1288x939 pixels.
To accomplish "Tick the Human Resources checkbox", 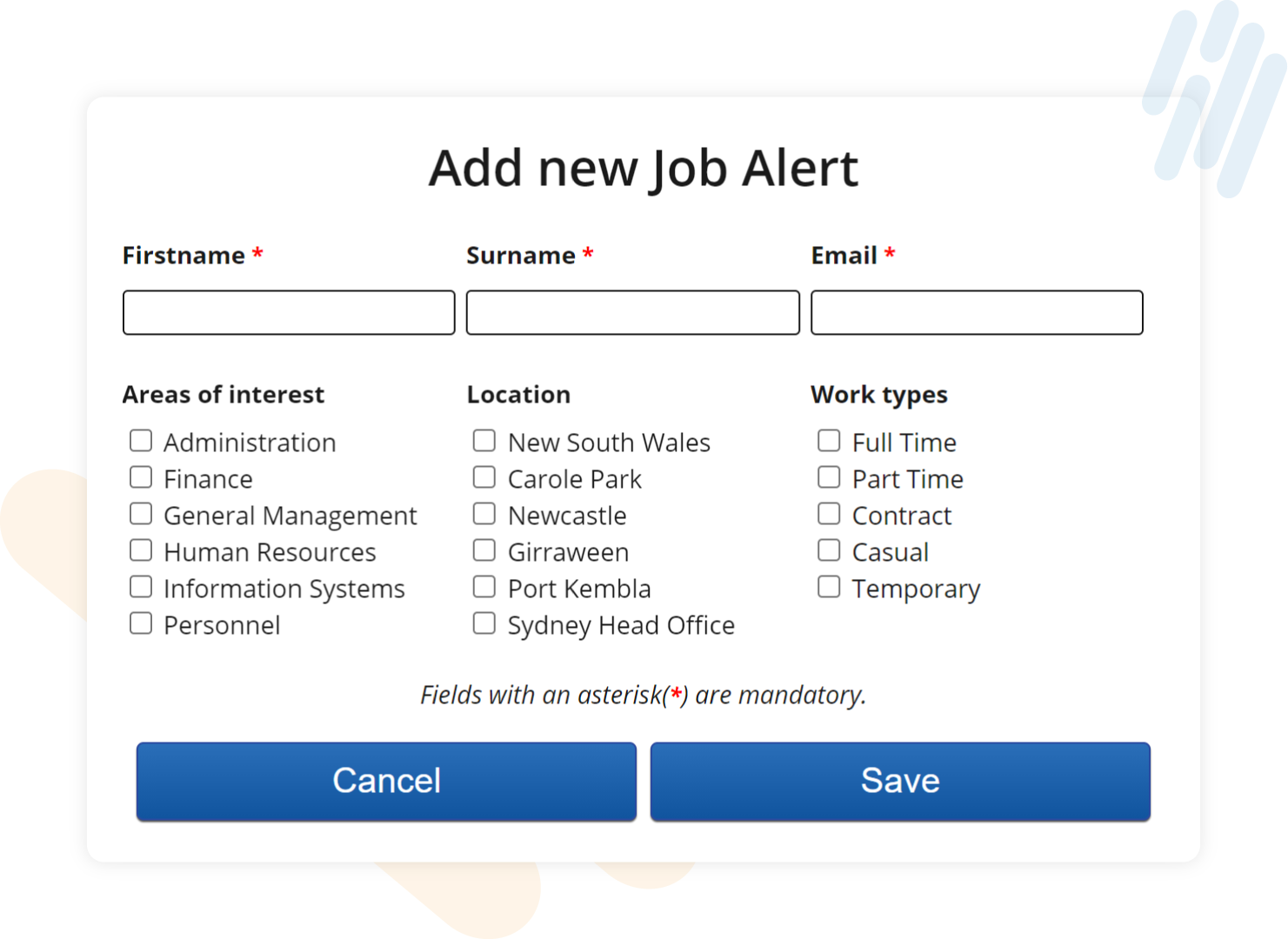I will pyautogui.click(x=141, y=549).
